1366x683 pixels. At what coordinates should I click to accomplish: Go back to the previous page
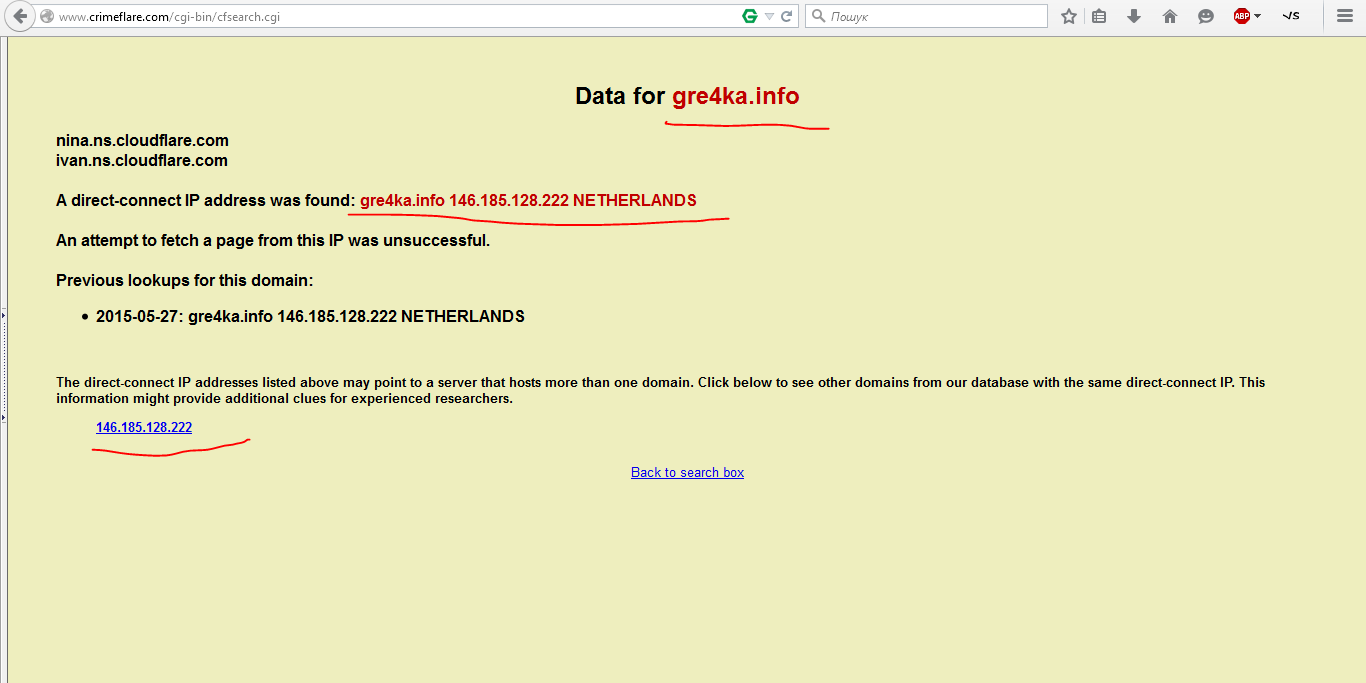tap(20, 16)
